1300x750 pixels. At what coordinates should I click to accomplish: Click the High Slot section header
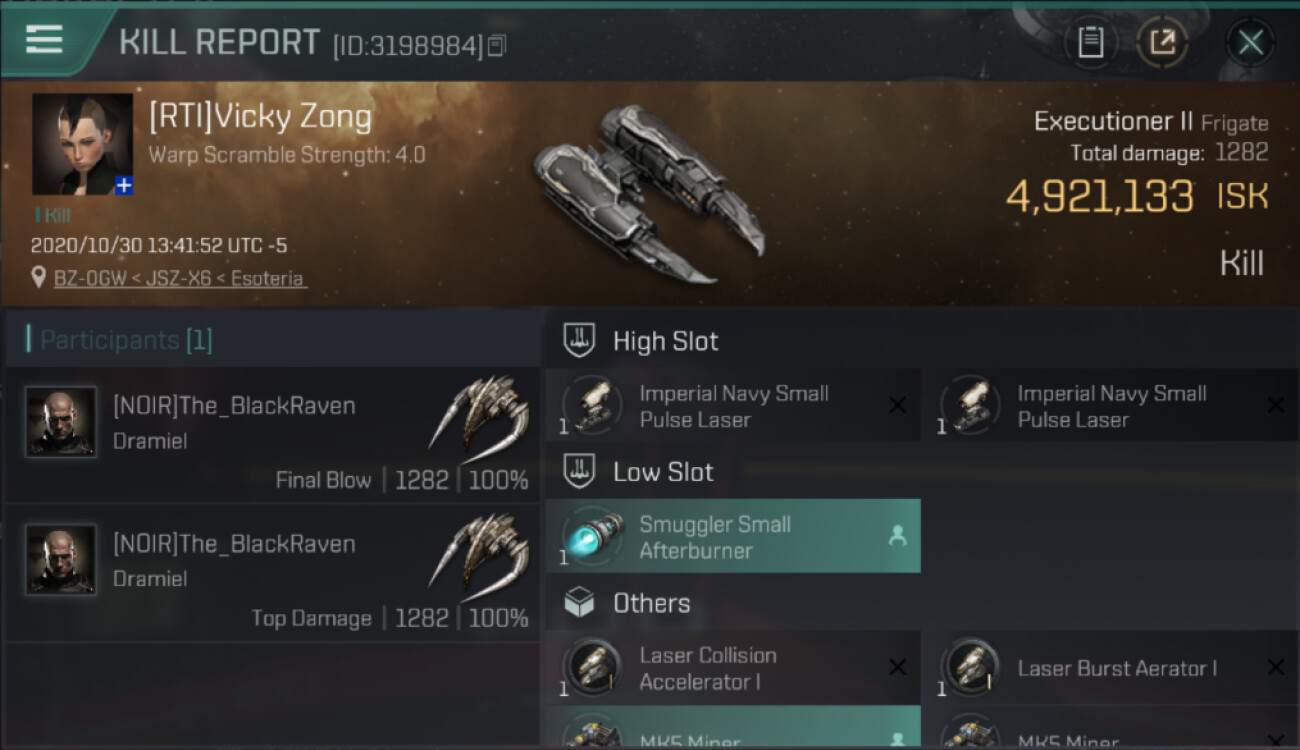coord(665,341)
